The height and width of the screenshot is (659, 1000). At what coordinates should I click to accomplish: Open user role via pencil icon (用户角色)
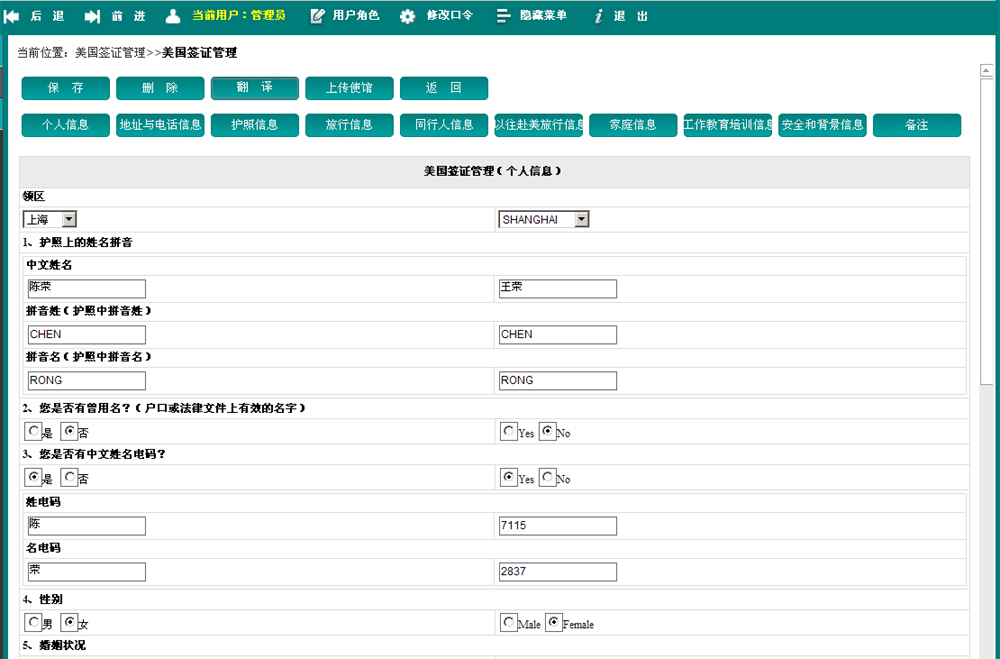[318, 16]
